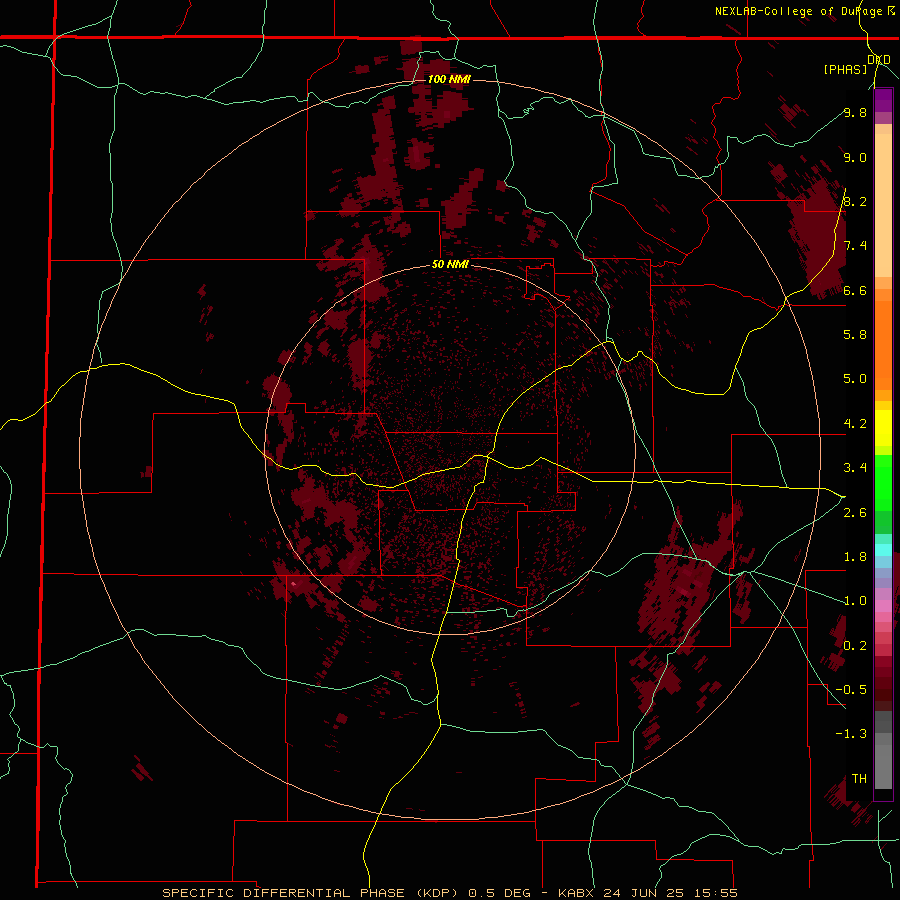This screenshot has height=900, width=900.
Task: Click the 2.6 legend value
Action: [x=855, y=513]
